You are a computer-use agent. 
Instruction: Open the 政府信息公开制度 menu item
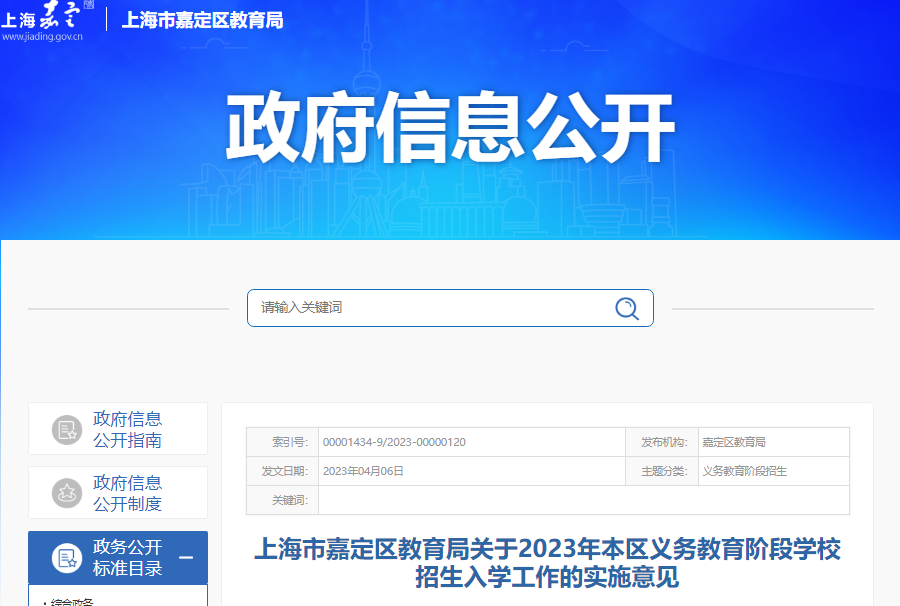(x=127, y=493)
